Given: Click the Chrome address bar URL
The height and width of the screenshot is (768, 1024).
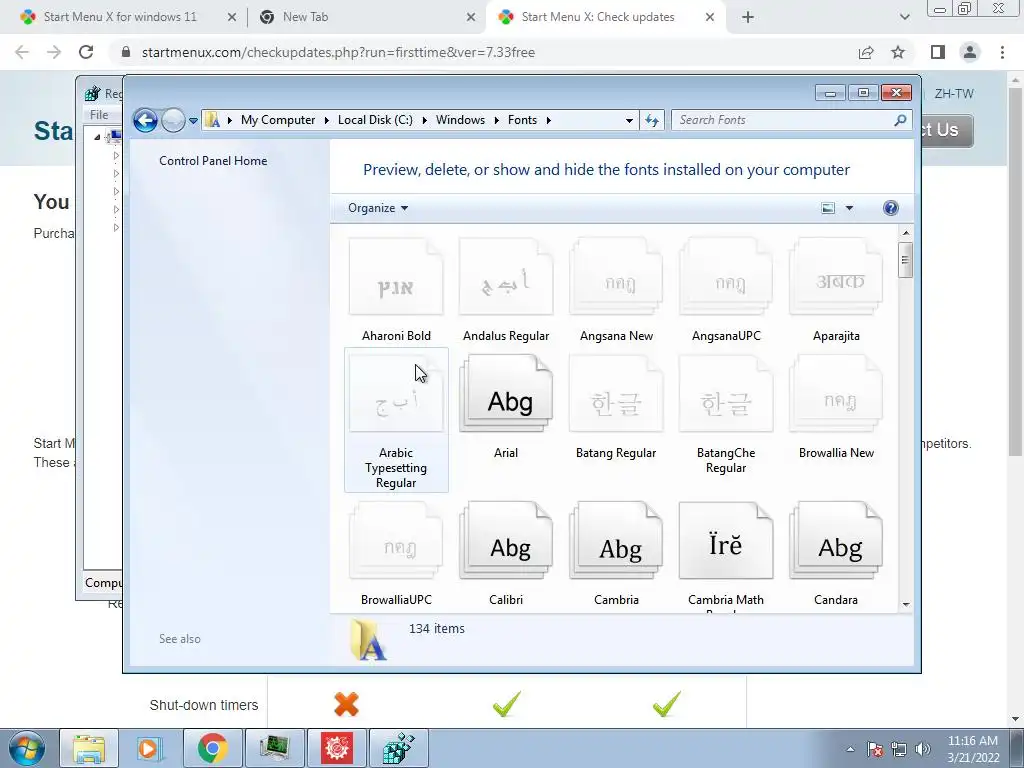Looking at the screenshot, I should tap(338, 52).
